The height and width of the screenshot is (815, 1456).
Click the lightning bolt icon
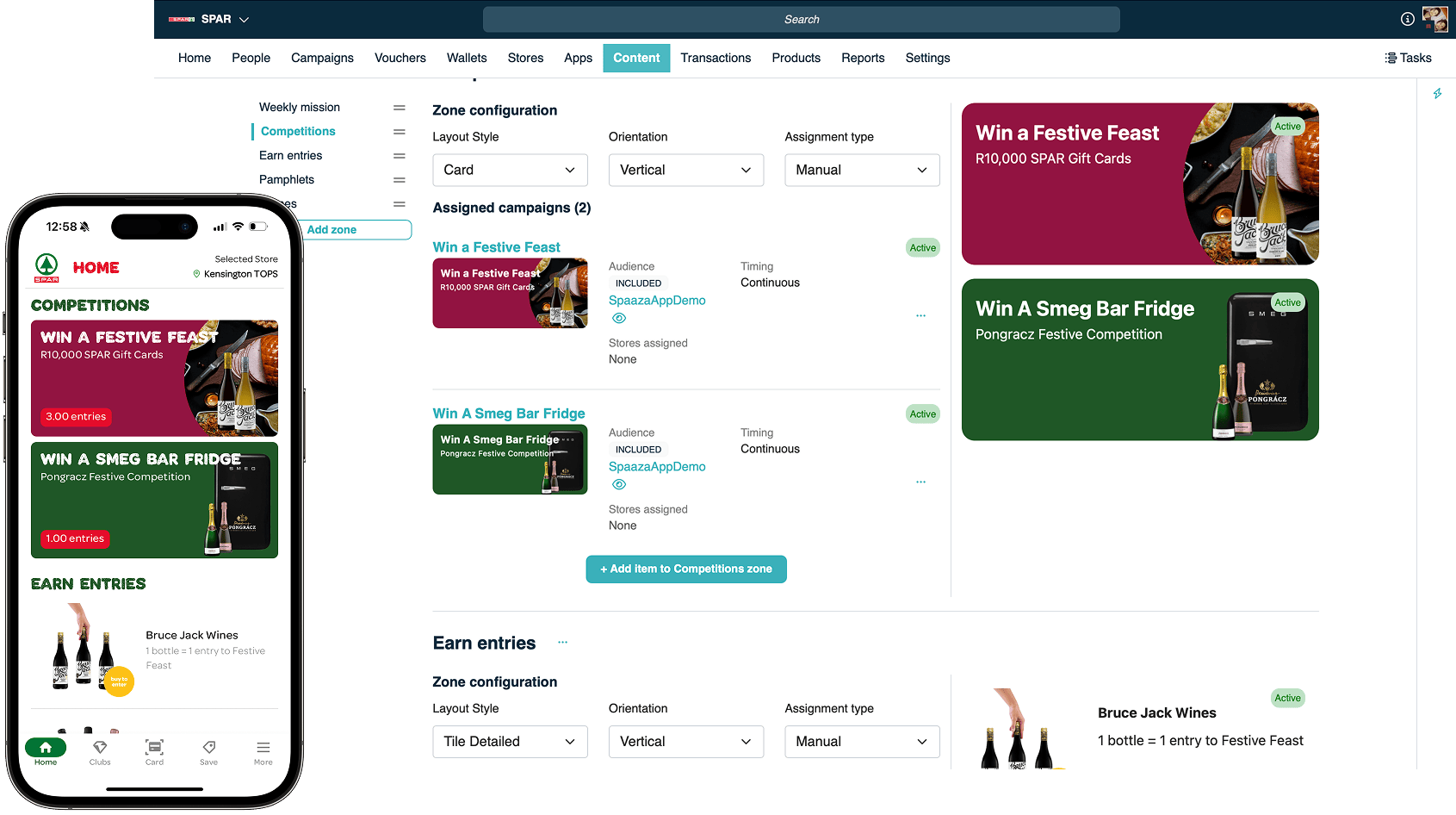point(1437,93)
